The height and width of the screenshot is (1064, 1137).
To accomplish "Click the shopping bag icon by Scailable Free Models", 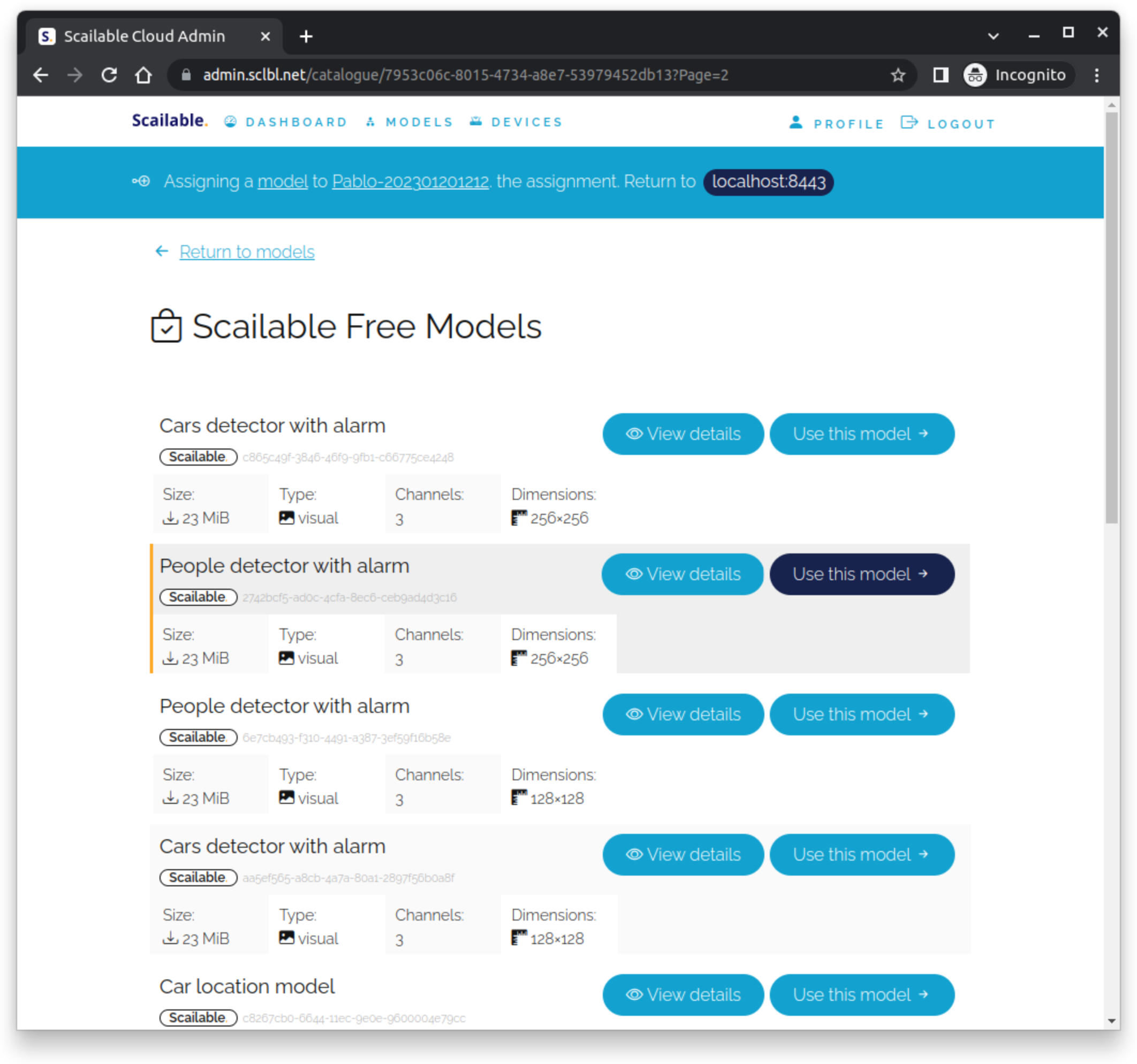I will point(166,325).
